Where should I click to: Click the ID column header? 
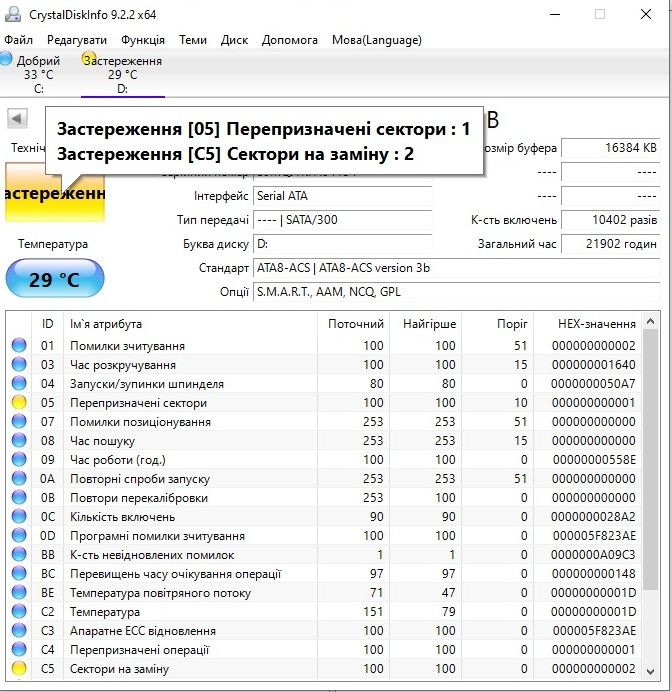tap(48, 324)
